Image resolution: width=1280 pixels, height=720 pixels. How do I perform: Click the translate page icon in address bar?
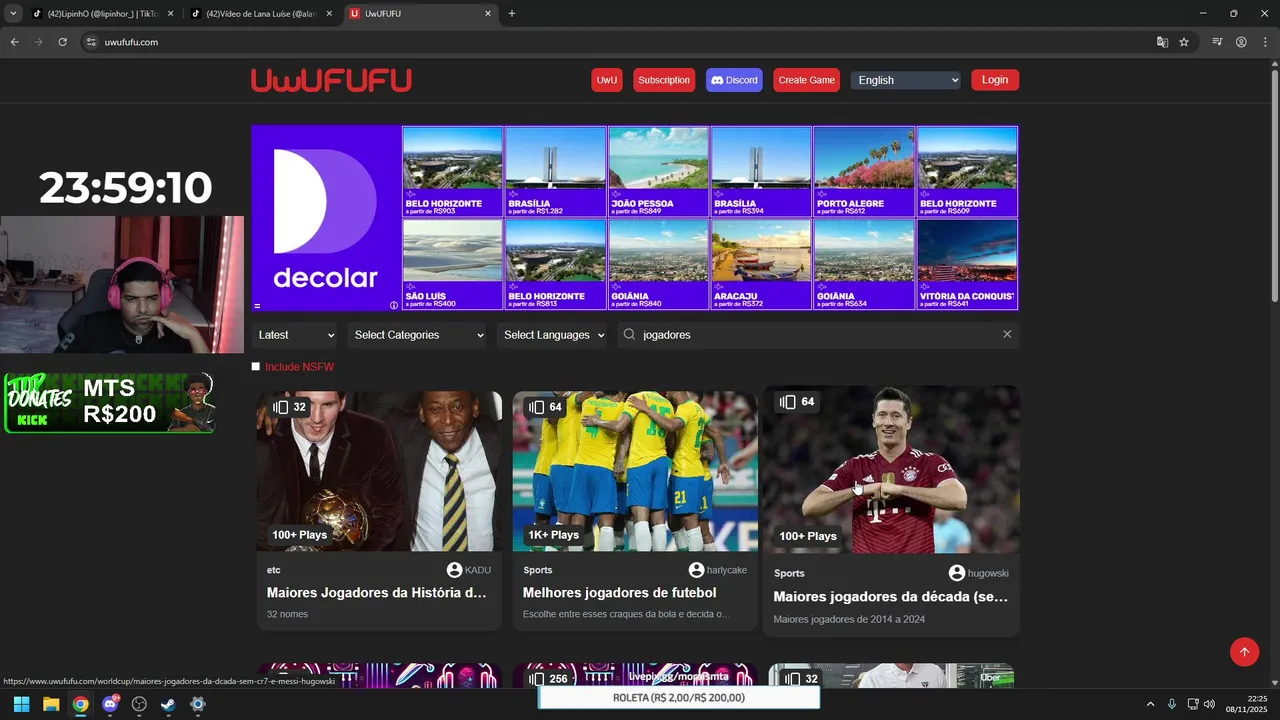pyautogui.click(x=1162, y=42)
